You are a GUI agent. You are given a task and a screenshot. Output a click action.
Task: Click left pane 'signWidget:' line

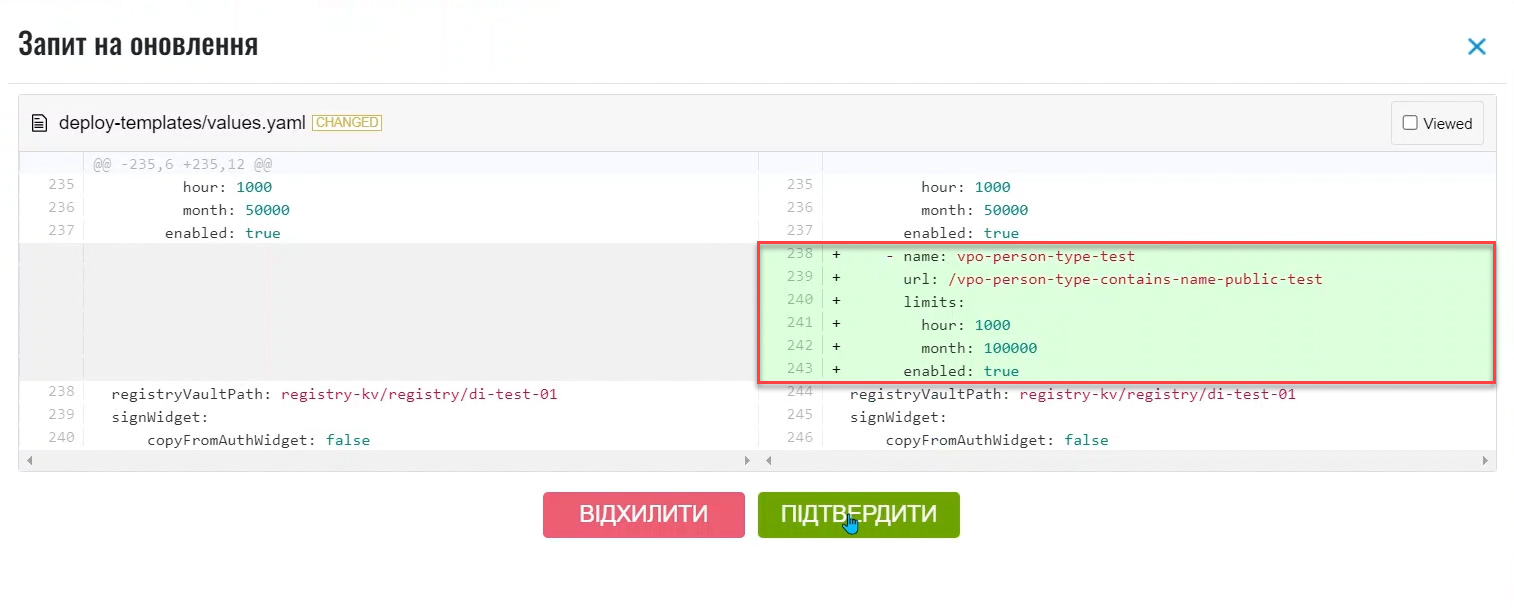pyautogui.click(x=159, y=417)
